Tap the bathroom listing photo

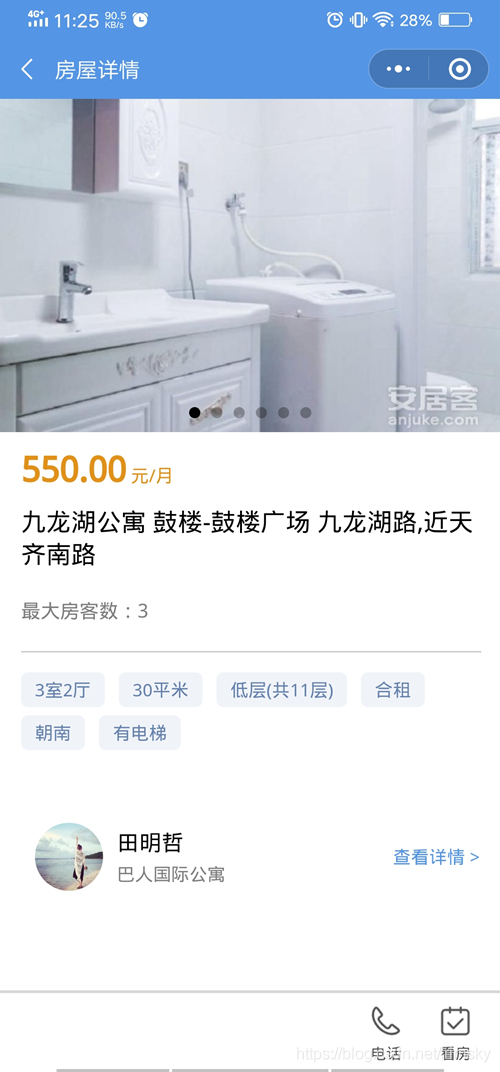(x=250, y=265)
